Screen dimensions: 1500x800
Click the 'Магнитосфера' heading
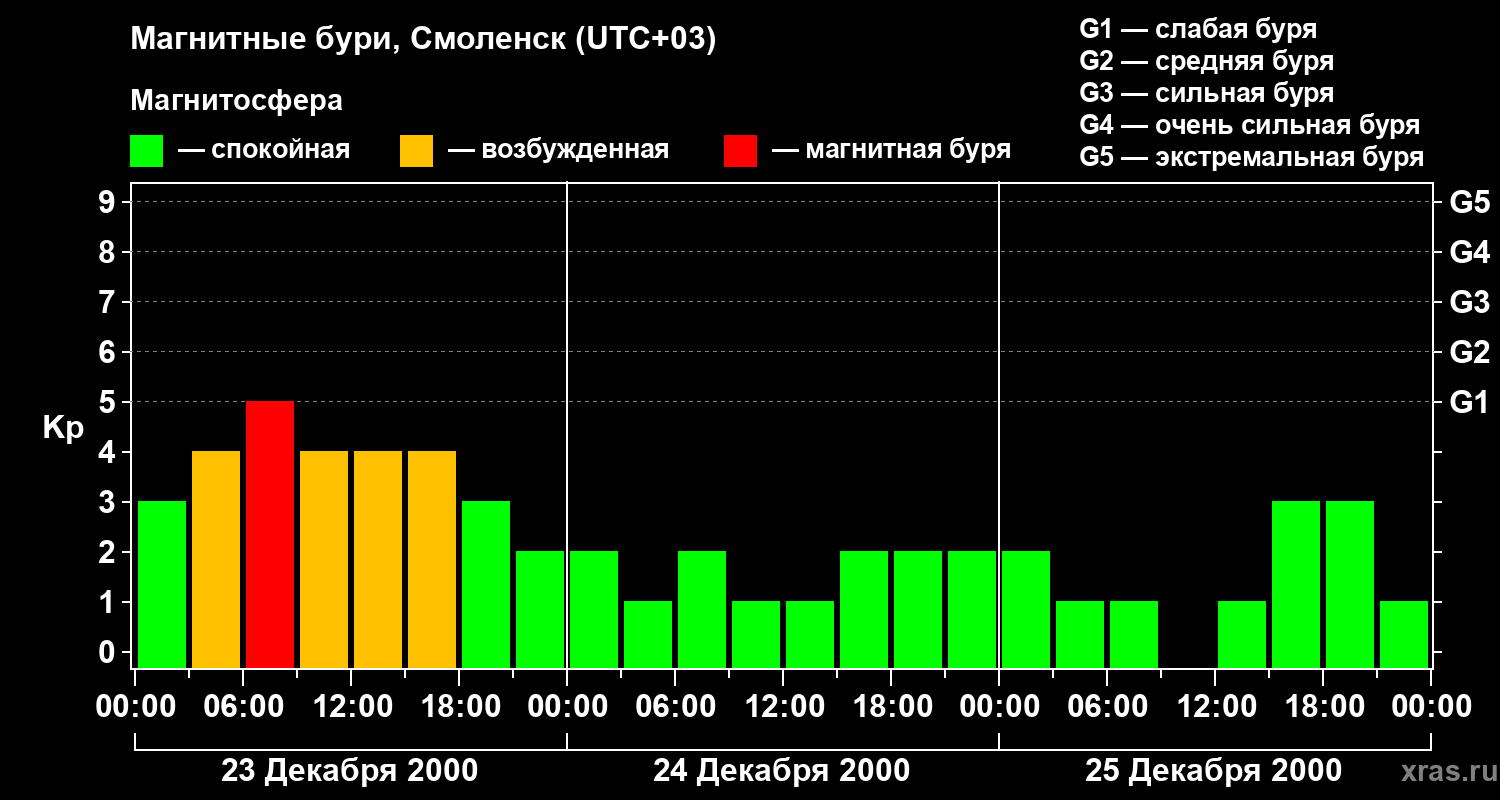click(236, 101)
